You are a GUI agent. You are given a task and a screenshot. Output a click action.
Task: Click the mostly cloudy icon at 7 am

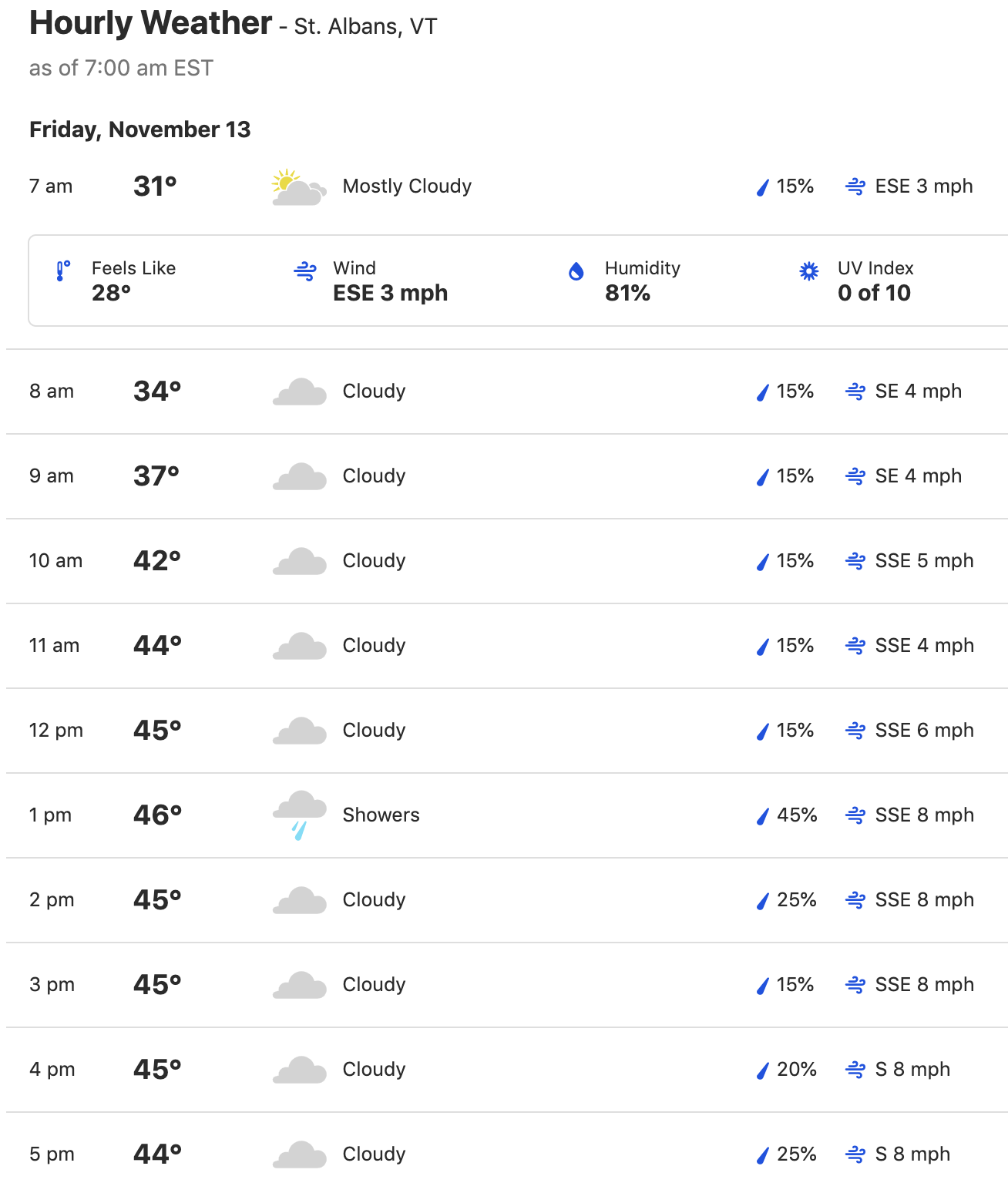click(x=299, y=187)
